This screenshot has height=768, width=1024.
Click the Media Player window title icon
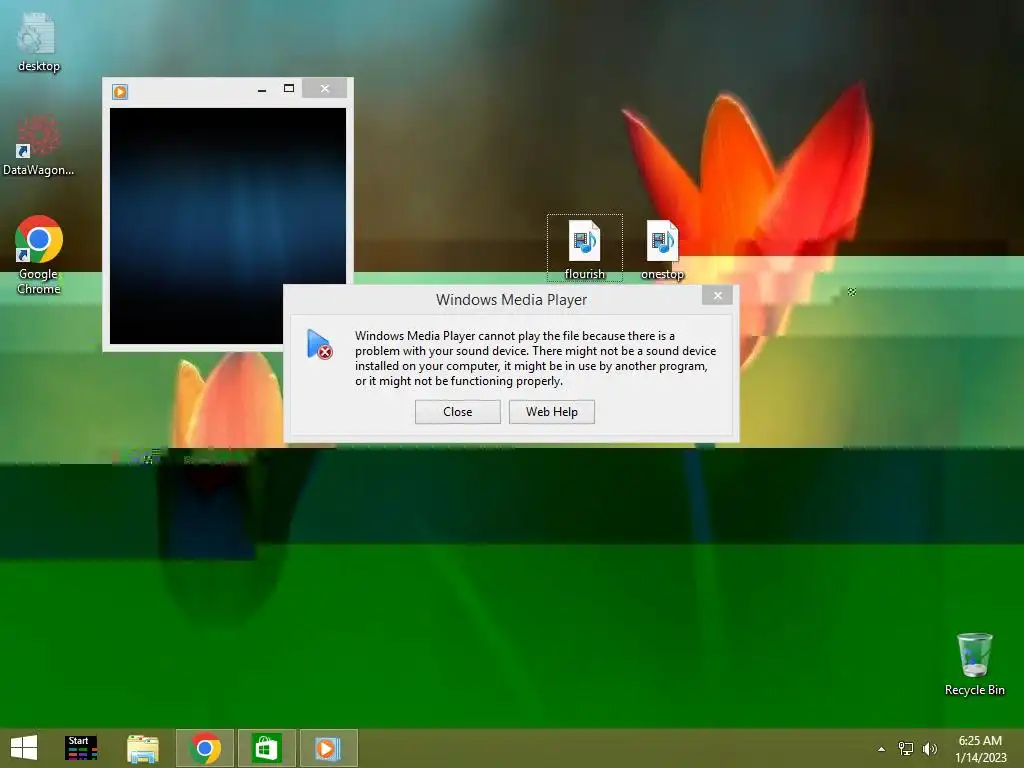click(120, 91)
